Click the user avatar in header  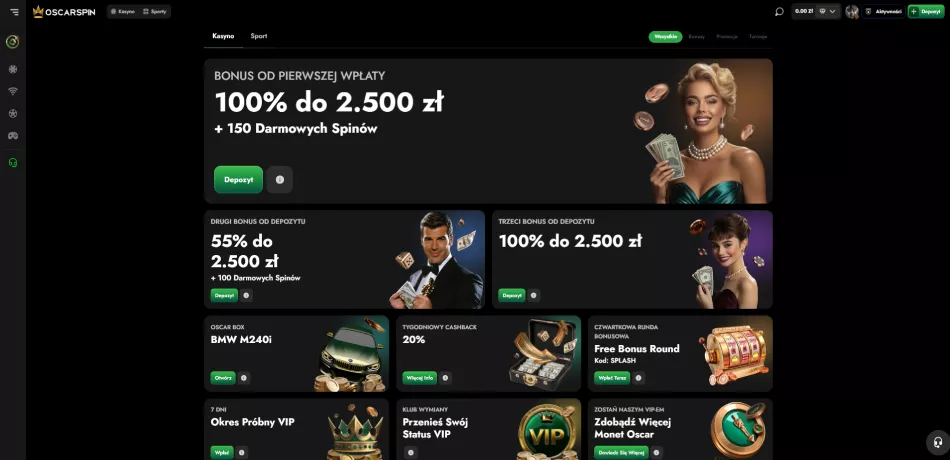click(x=852, y=12)
